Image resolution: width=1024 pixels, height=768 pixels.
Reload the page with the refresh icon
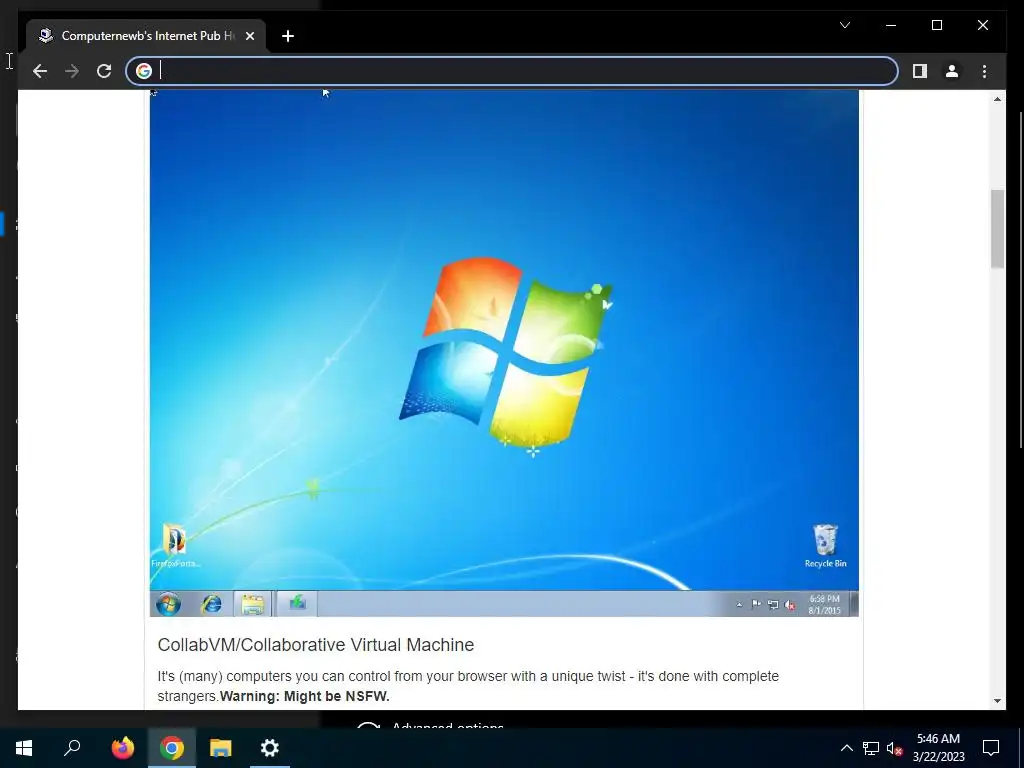tap(104, 71)
